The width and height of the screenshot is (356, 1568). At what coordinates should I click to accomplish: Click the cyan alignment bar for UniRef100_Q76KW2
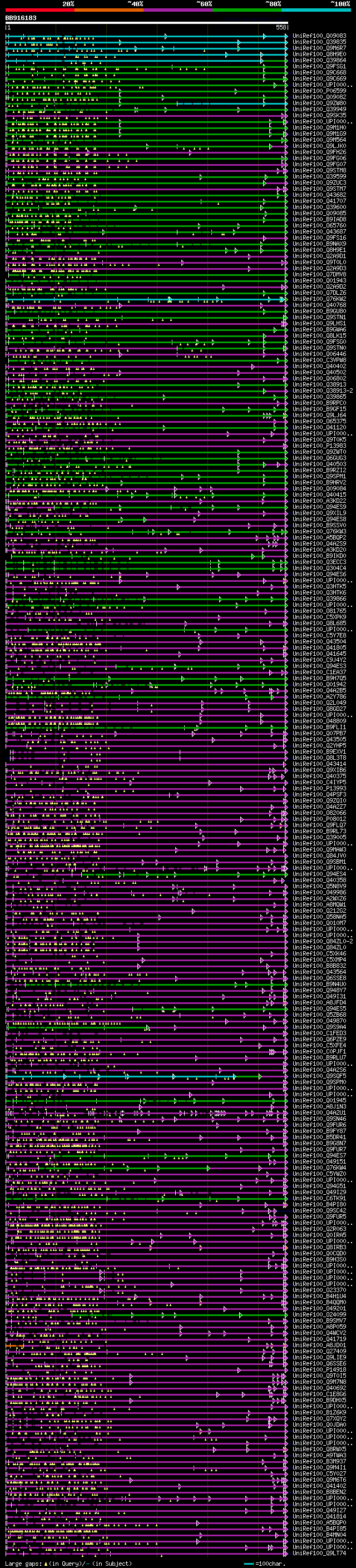(146, 299)
